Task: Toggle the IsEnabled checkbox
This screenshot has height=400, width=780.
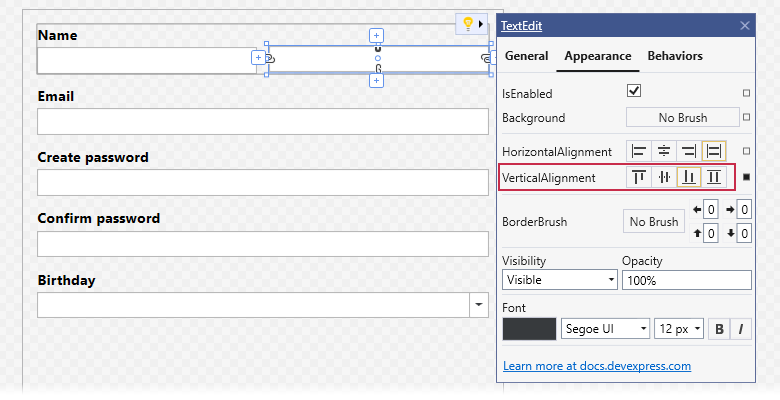Action: (x=634, y=91)
